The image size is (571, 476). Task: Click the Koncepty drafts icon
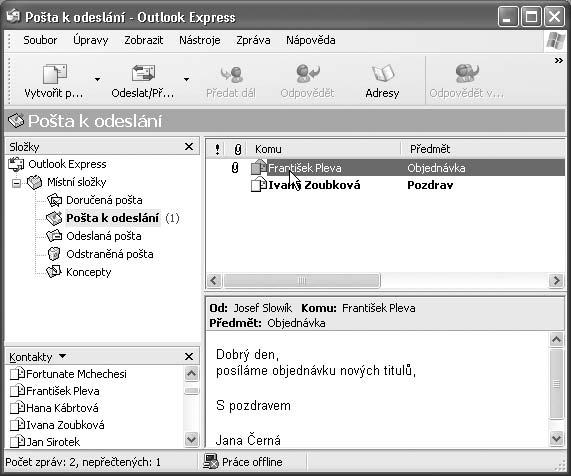coord(54,272)
